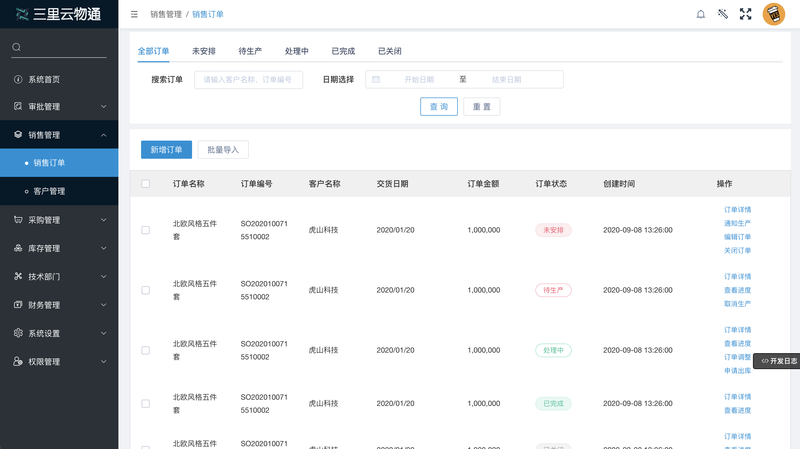Click the magic wand theme icon
Image resolution: width=800 pixels, height=449 pixels.
coord(723,14)
